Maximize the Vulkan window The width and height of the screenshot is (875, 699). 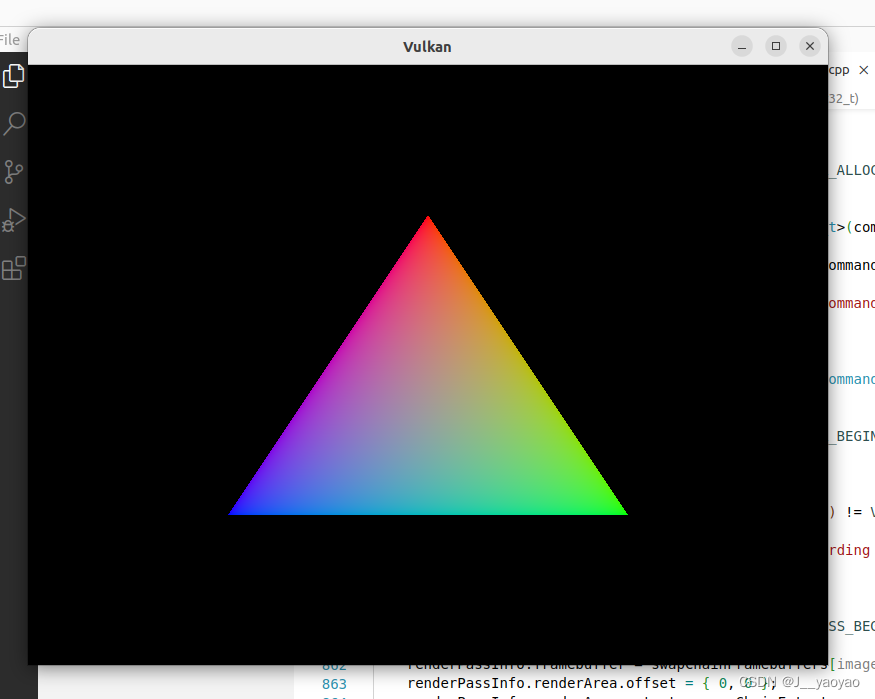(775, 46)
